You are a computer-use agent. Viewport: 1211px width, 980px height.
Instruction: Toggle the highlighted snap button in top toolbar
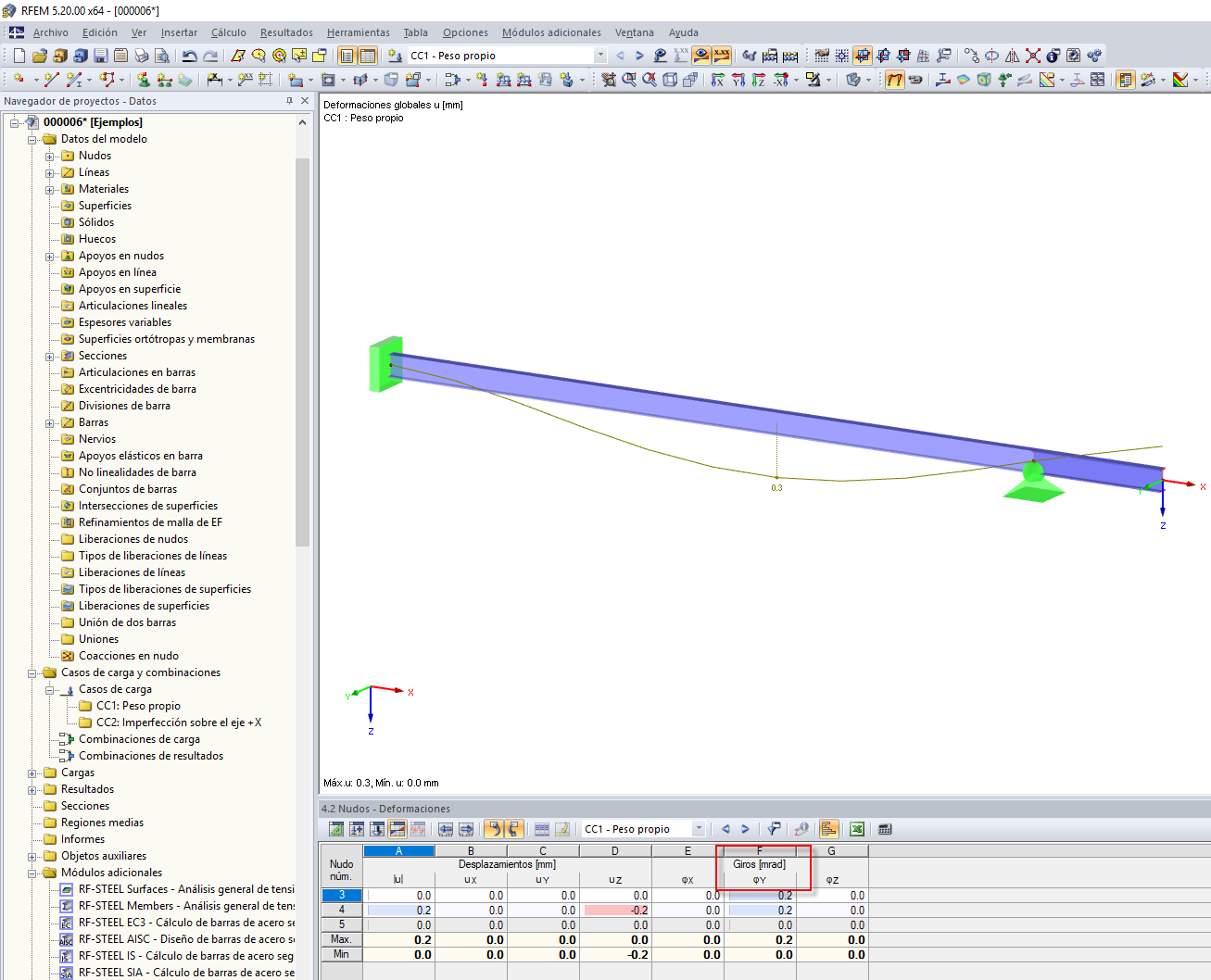pyautogui.click(x=863, y=56)
